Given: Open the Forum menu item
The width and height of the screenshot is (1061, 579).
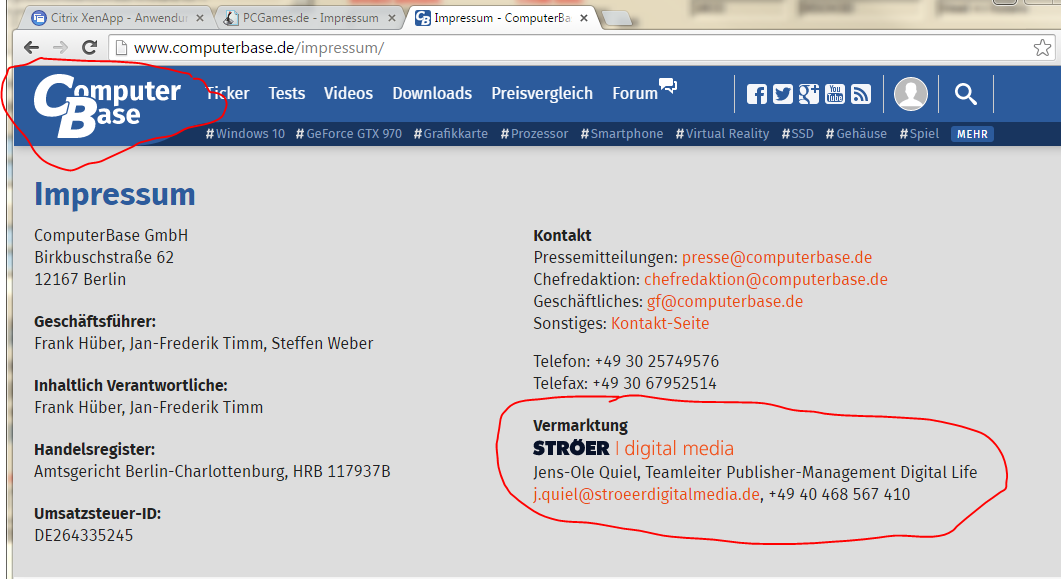Looking at the screenshot, I should pos(644,91).
